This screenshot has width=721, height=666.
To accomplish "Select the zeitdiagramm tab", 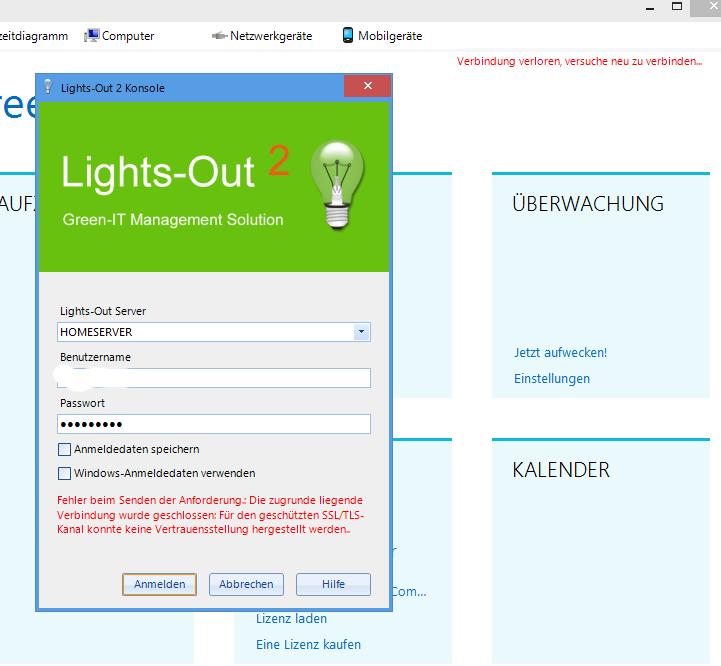I will point(34,36).
